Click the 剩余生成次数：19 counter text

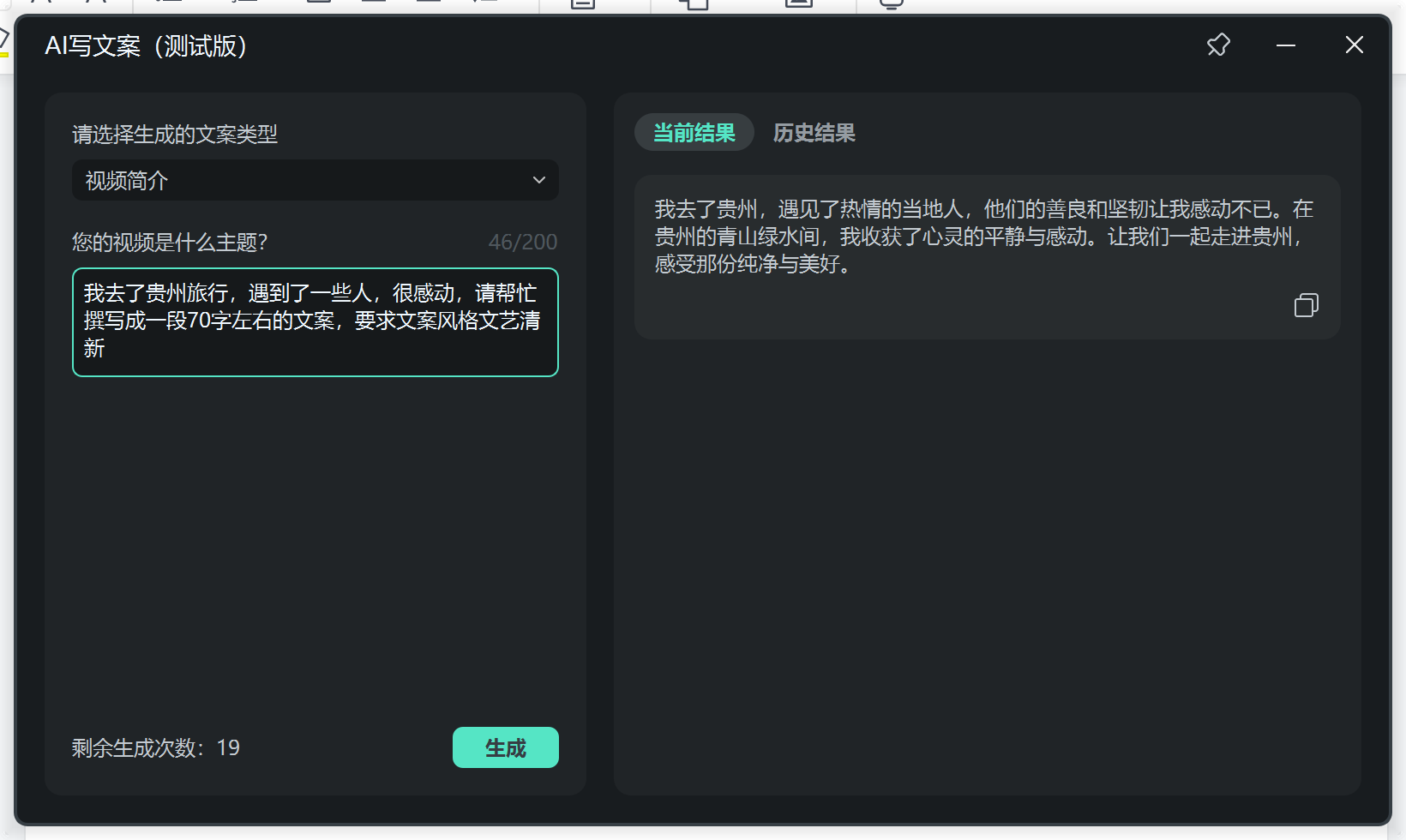[x=154, y=747]
